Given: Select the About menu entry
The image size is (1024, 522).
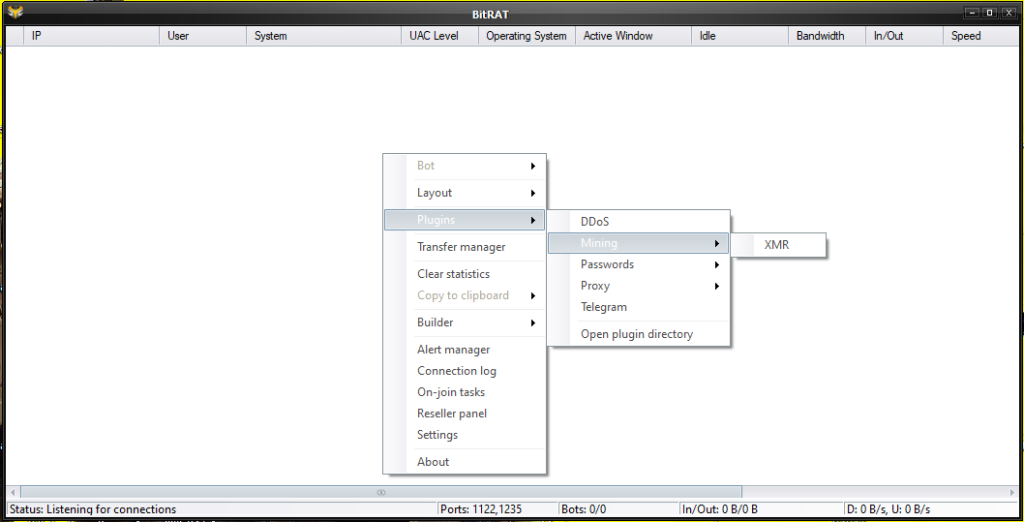Looking at the screenshot, I should [433, 462].
